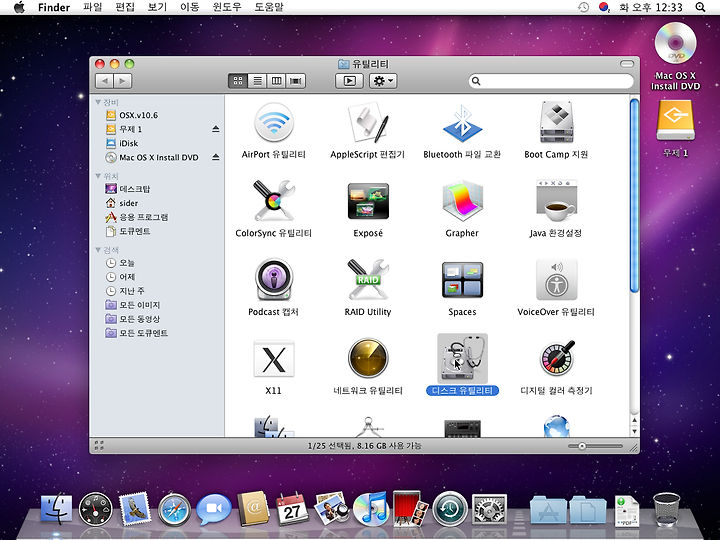Collapse the 검색 sidebar section
Screen dimensions: 720x540
coord(98,250)
